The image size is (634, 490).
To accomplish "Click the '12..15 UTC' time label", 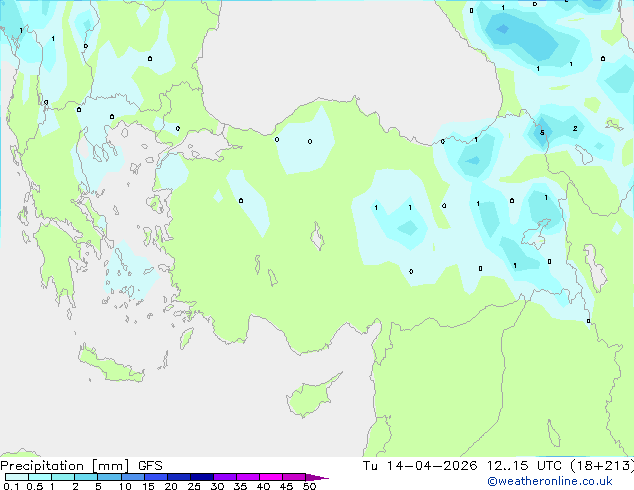I will pos(524,466).
